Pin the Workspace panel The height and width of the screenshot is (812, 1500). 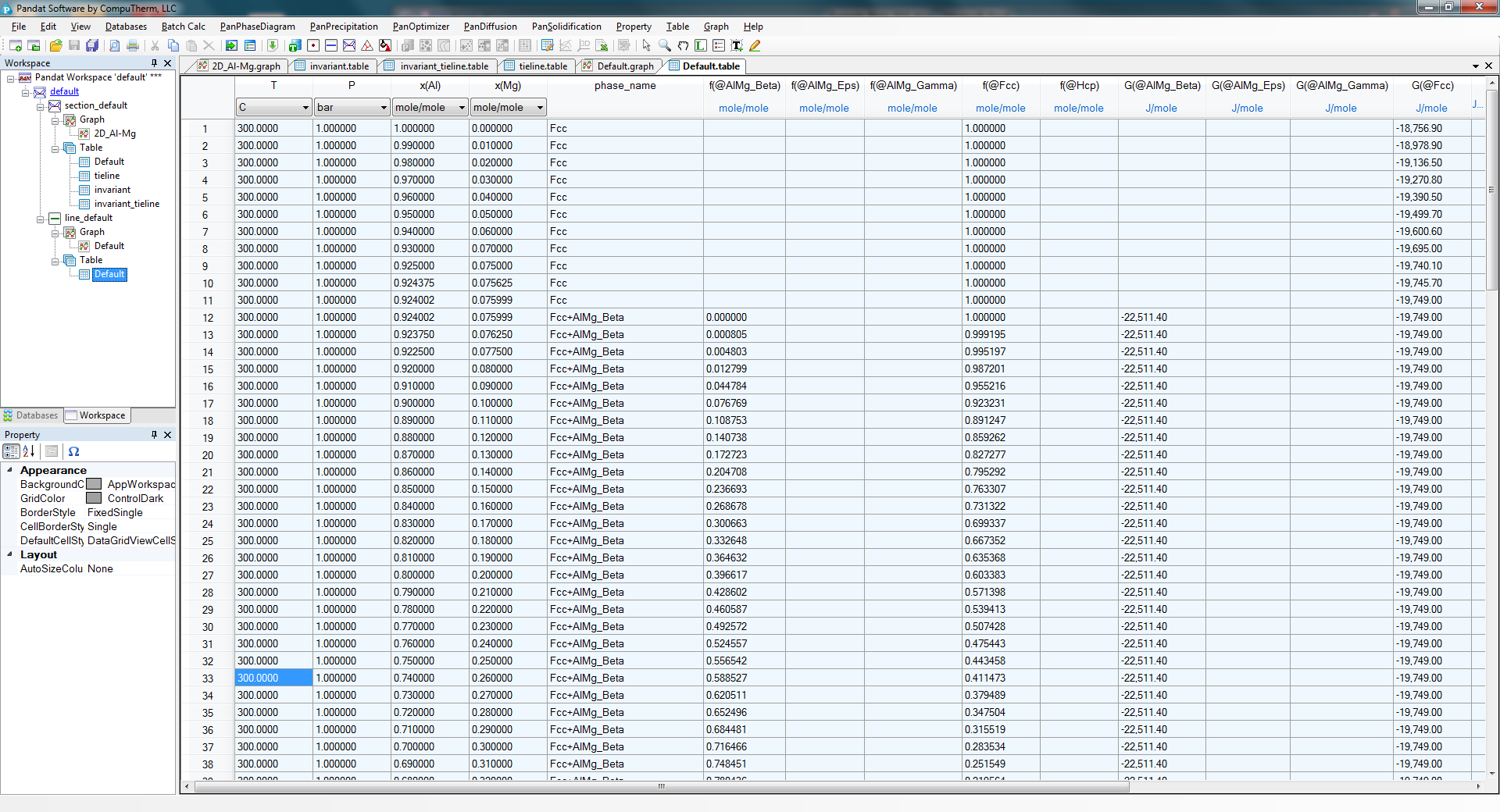pyautogui.click(x=154, y=63)
